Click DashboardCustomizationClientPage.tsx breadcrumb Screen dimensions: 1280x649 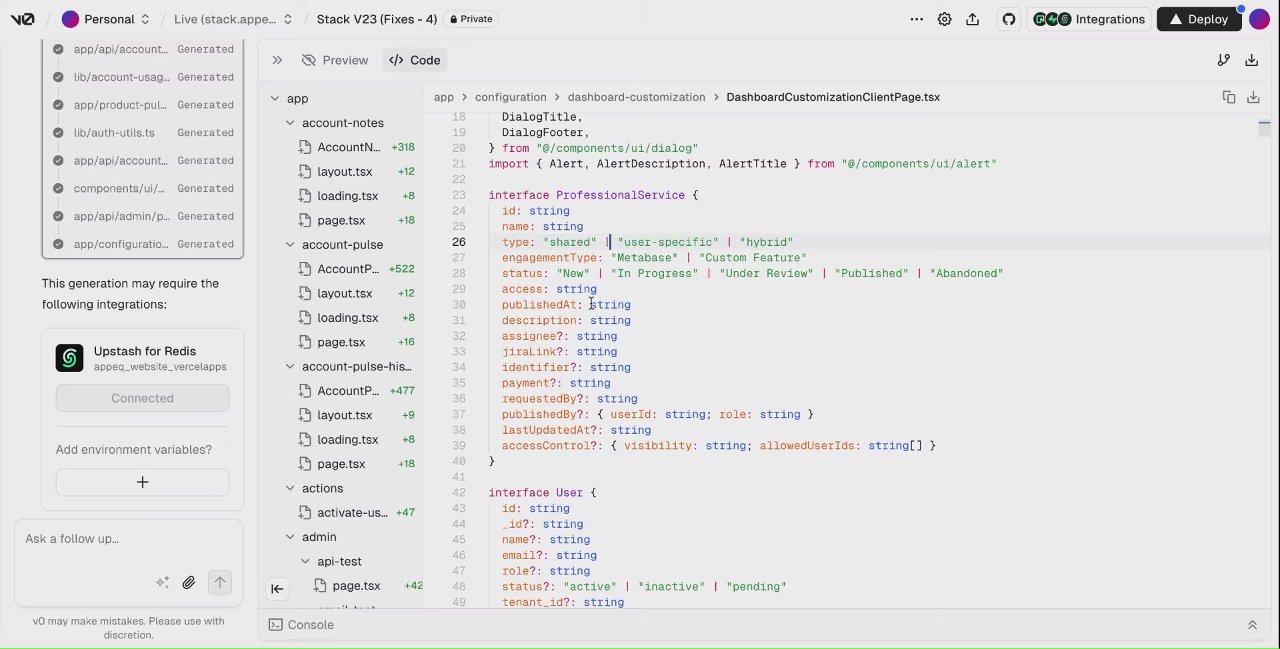point(833,97)
